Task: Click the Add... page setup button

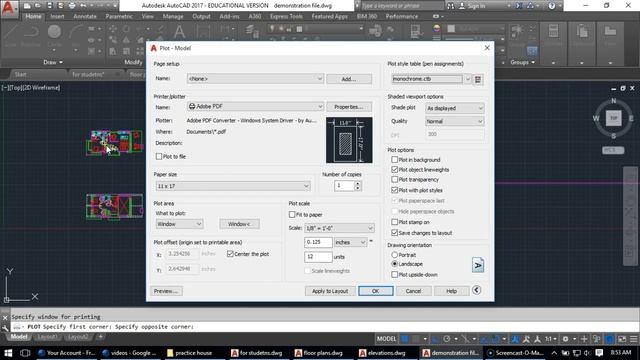Action: point(349,79)
